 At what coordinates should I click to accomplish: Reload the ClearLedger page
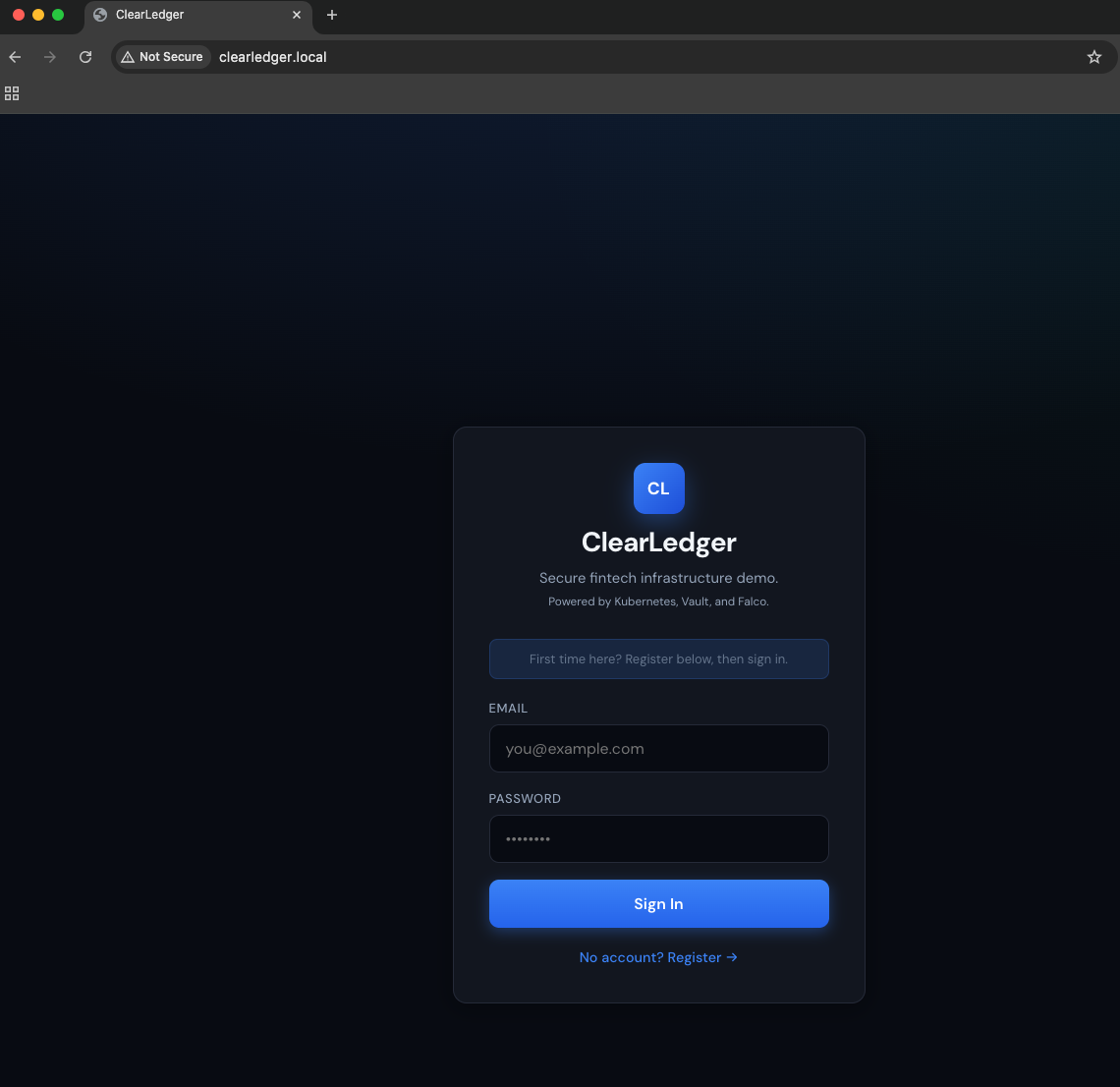85,57
